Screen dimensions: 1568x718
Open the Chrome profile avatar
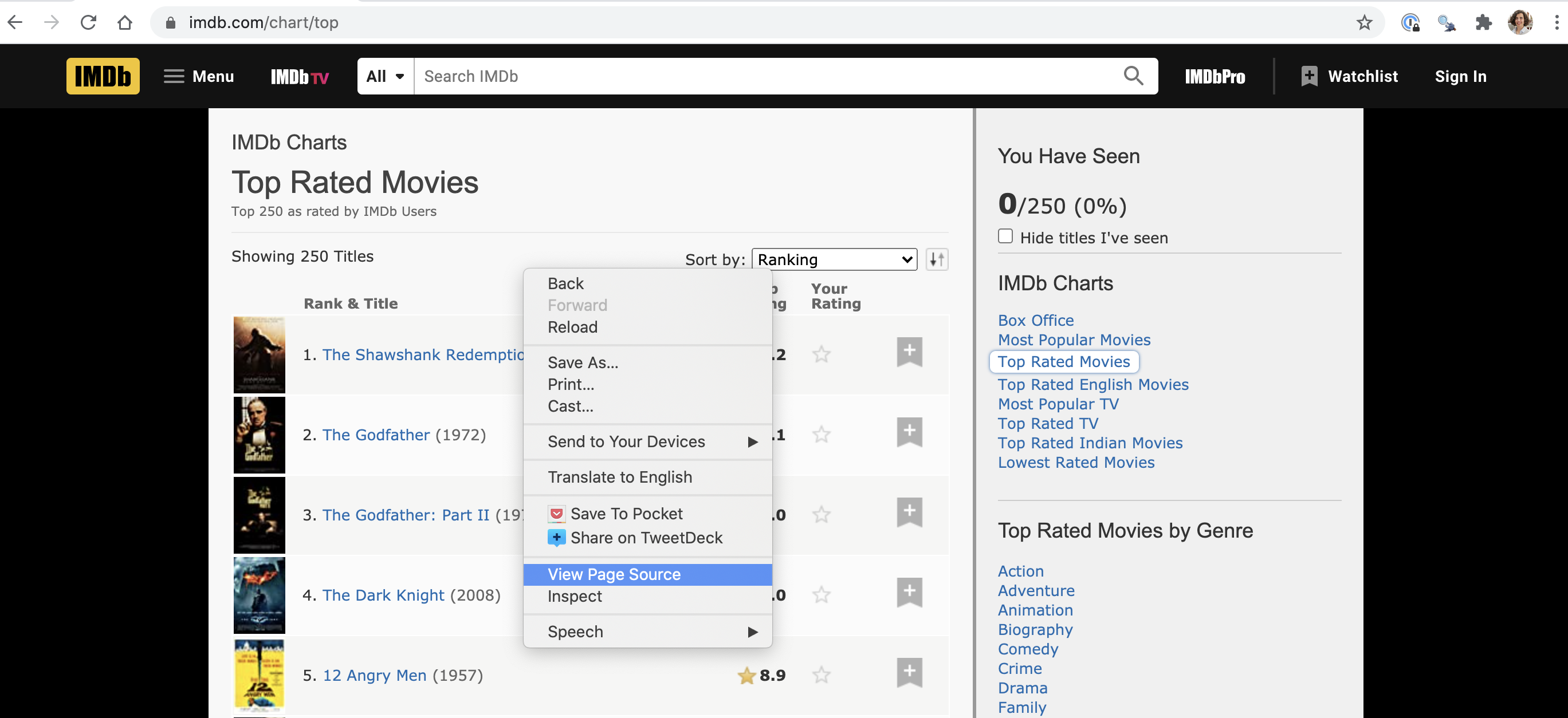1520,22
